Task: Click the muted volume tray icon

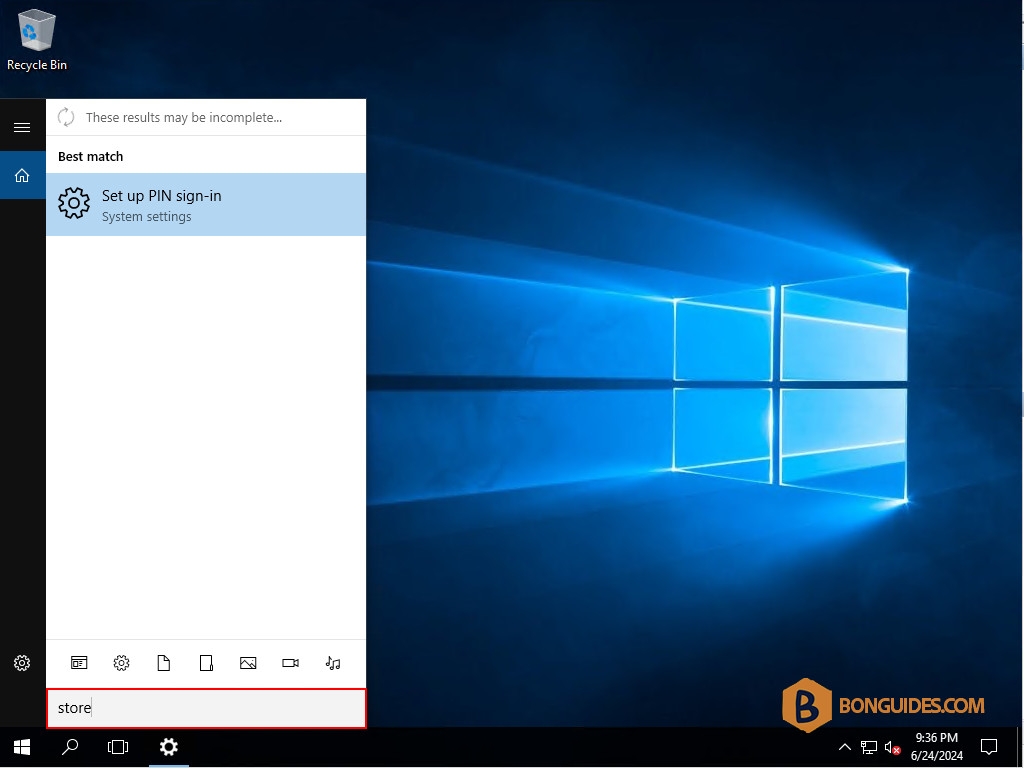Action: [893, 747]
